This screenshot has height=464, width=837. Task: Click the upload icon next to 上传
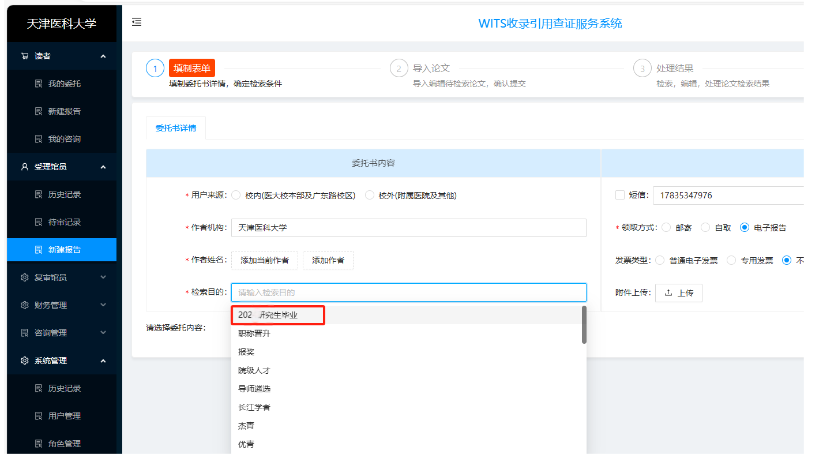(668, 293)
